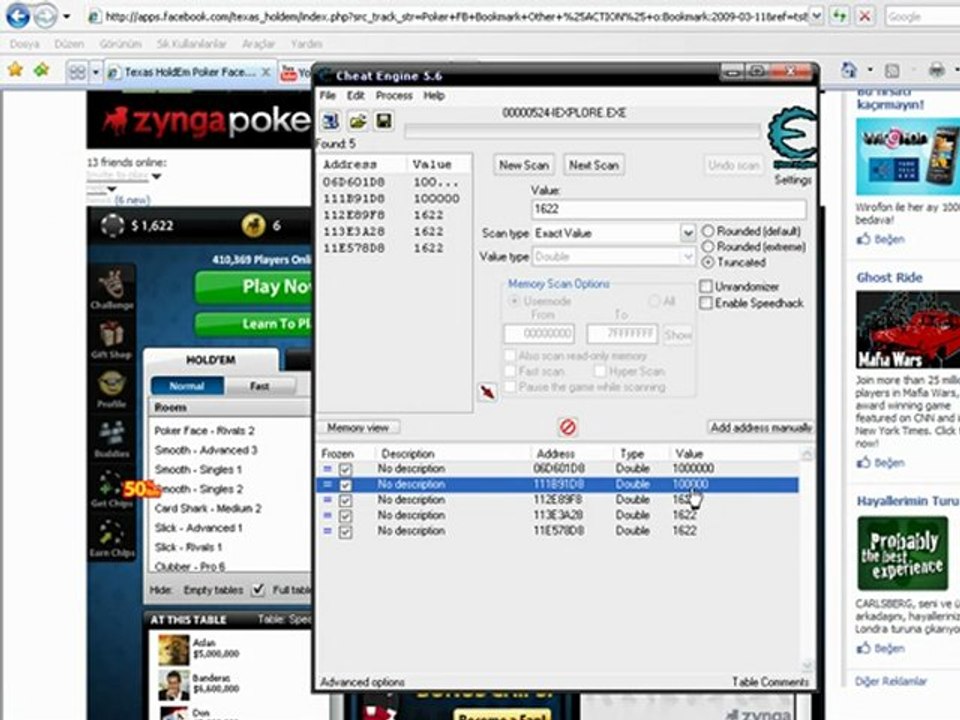The image size is (960, 720).
Task: Click the Favorites star icon
Action: [15, 70]
